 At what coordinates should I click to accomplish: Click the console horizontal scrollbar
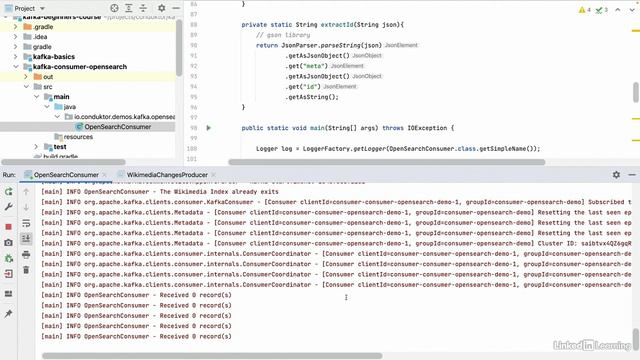(212, 356)
